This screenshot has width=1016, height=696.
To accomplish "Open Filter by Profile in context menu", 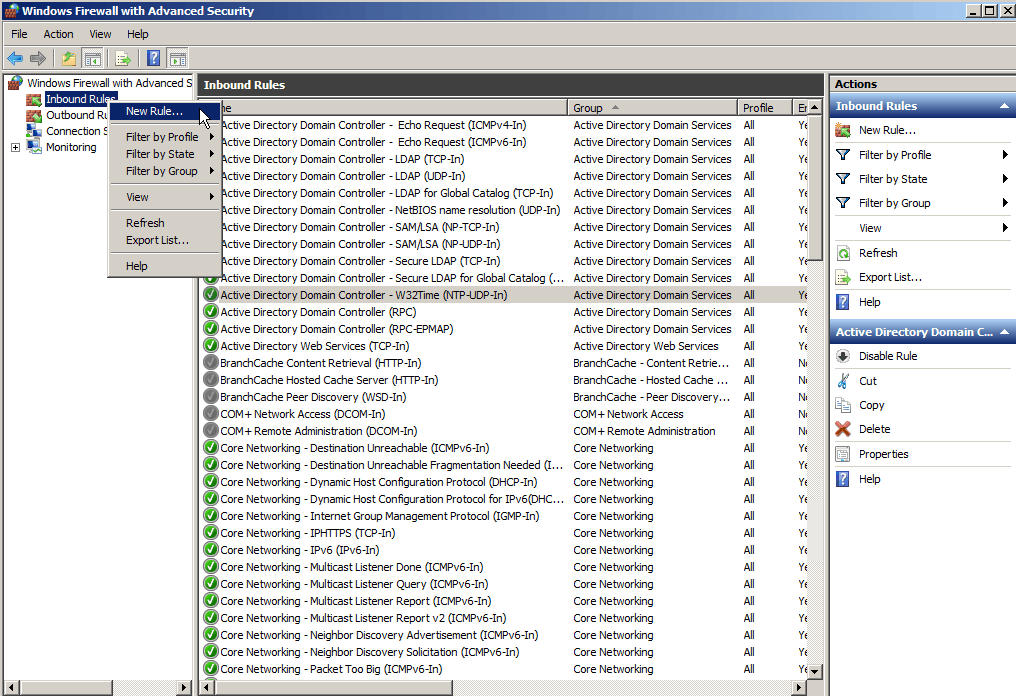I will point(165,137).
